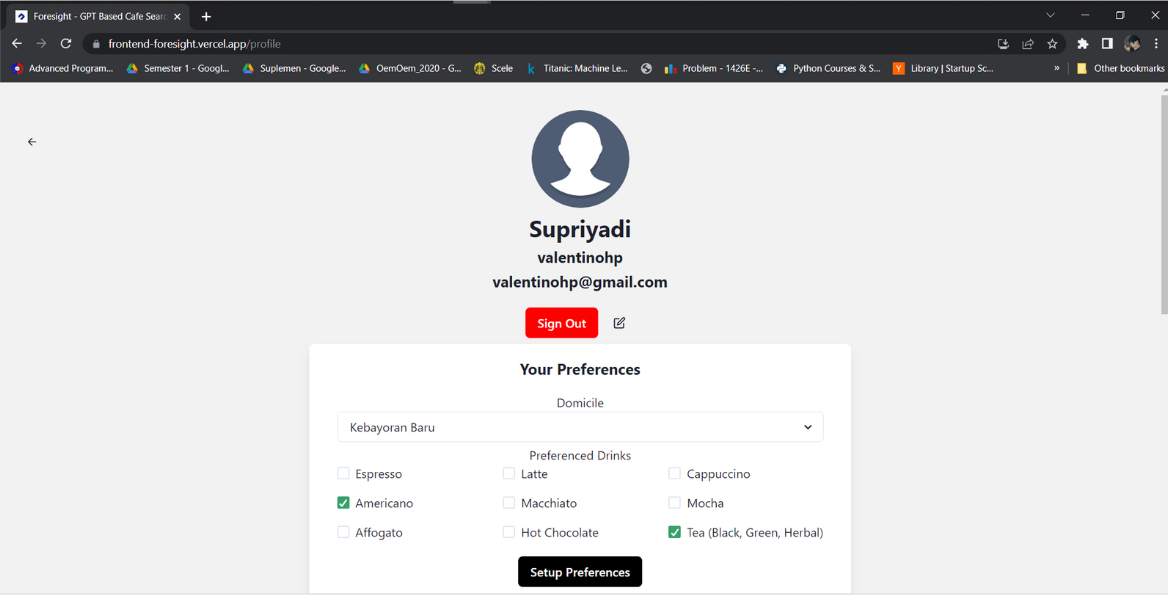The image size is (1168, 595).
Task: Click the back arrow on profile page
Action: (x=32, y=142)
